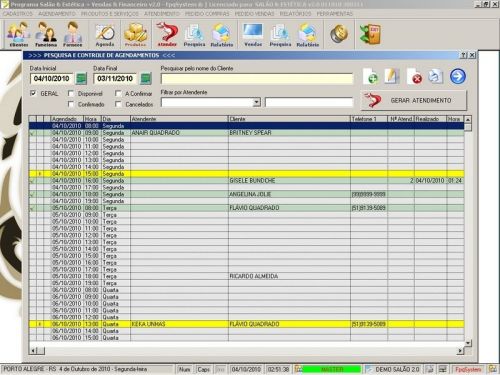
Task: Click the grid's vertical scrollbar down arrow
Action: [x=468, y=343]
